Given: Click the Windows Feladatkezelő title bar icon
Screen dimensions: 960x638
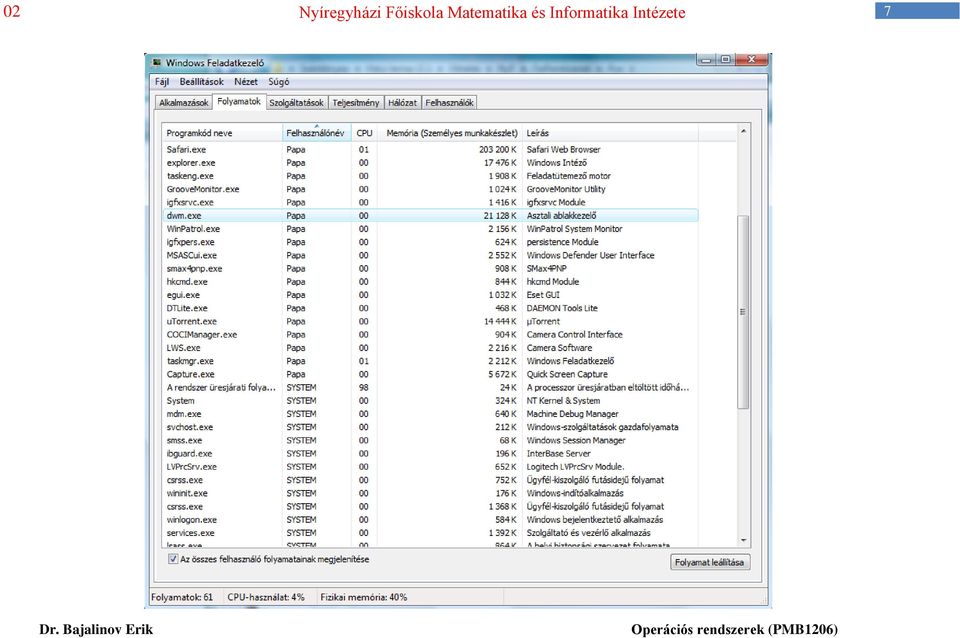Looking at the screenshot, I should tap(157, 62).
